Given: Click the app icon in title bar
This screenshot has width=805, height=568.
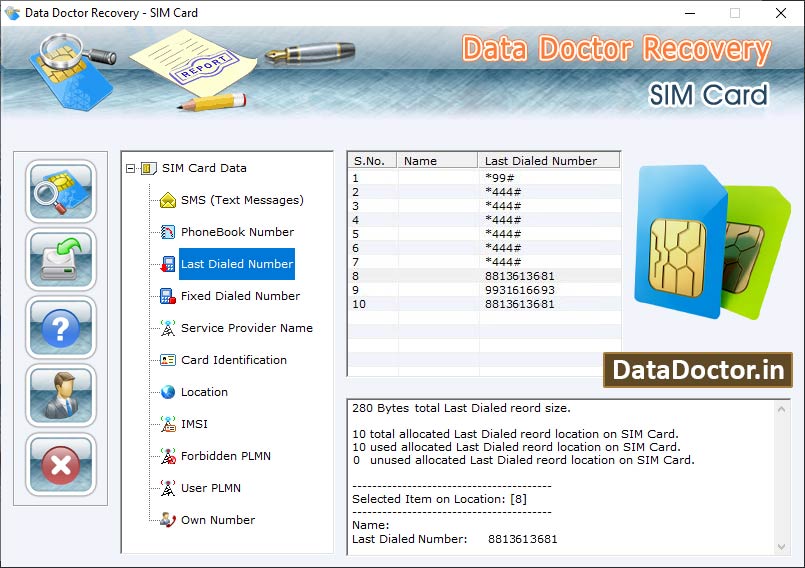Looking at the screenshot, I should click(x=12, y=13).
